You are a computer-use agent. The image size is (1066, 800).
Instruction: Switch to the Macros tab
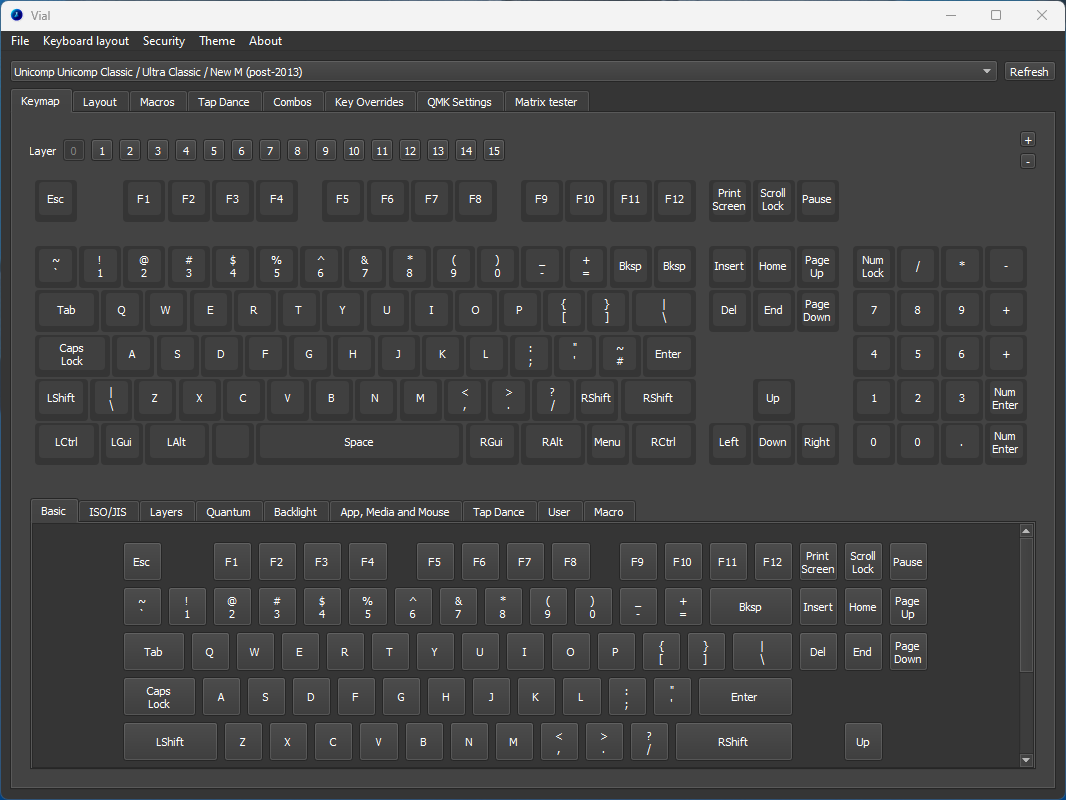tap(157, 102)
